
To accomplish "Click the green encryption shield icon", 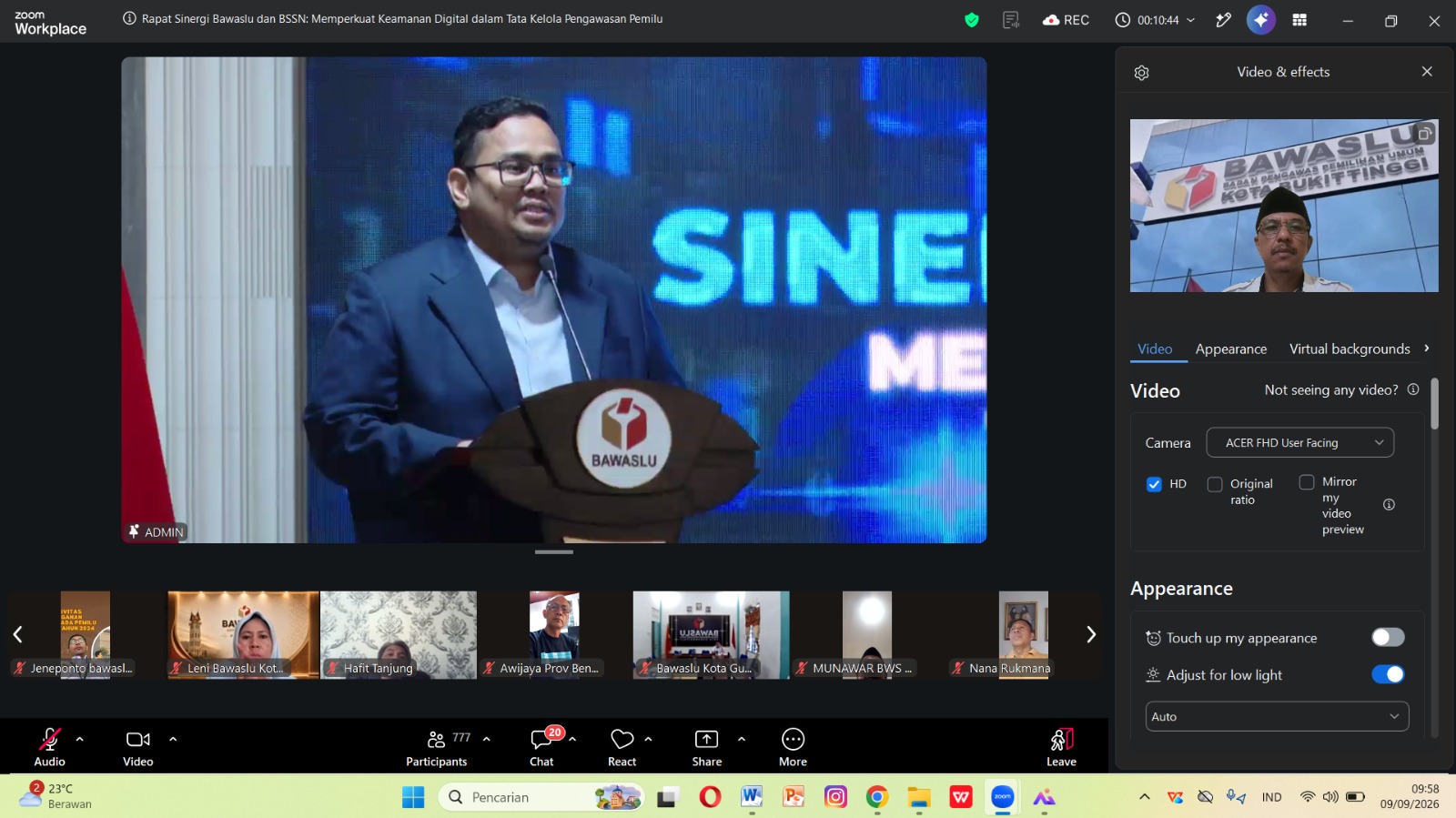I will pos(972,20).
